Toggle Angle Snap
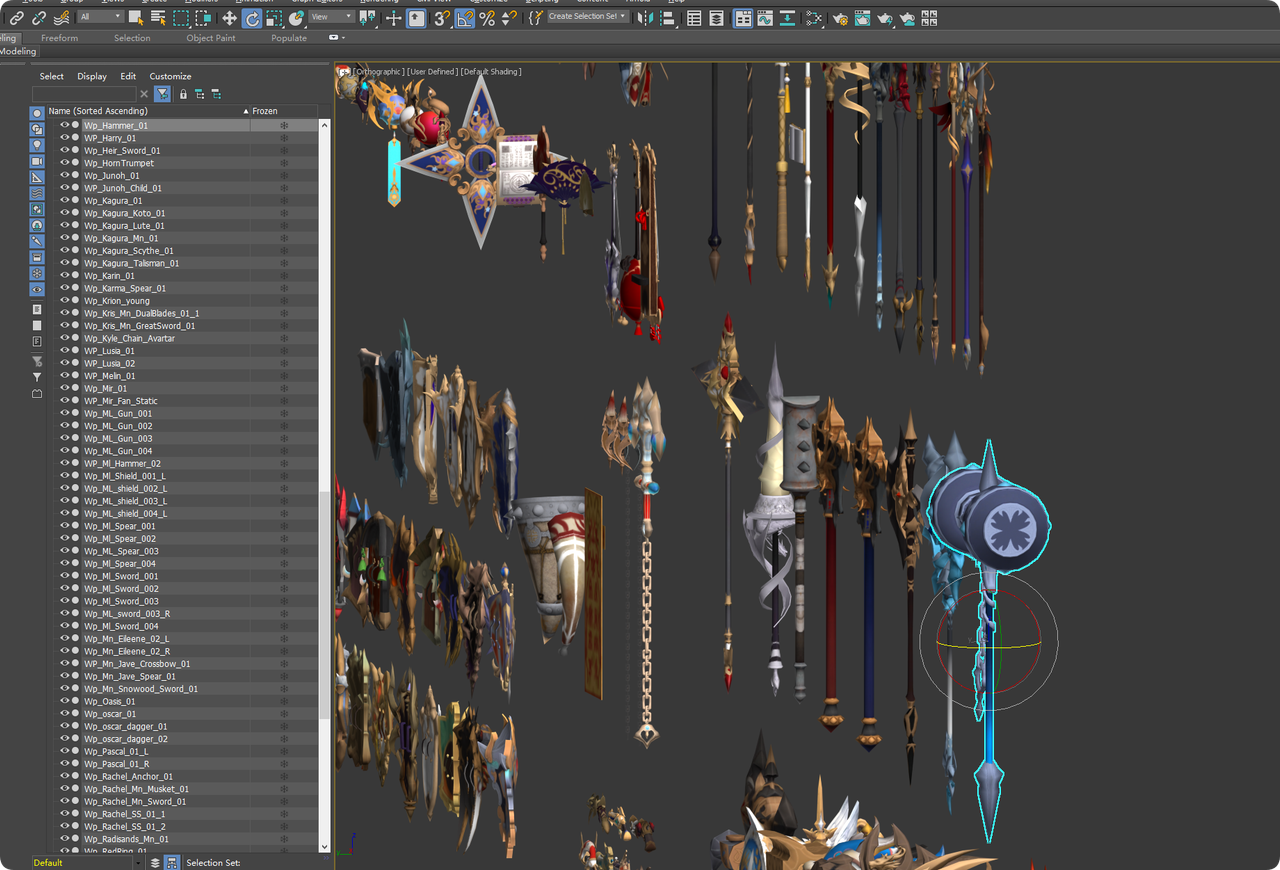The image size is (1280, 870). [465, 18]
